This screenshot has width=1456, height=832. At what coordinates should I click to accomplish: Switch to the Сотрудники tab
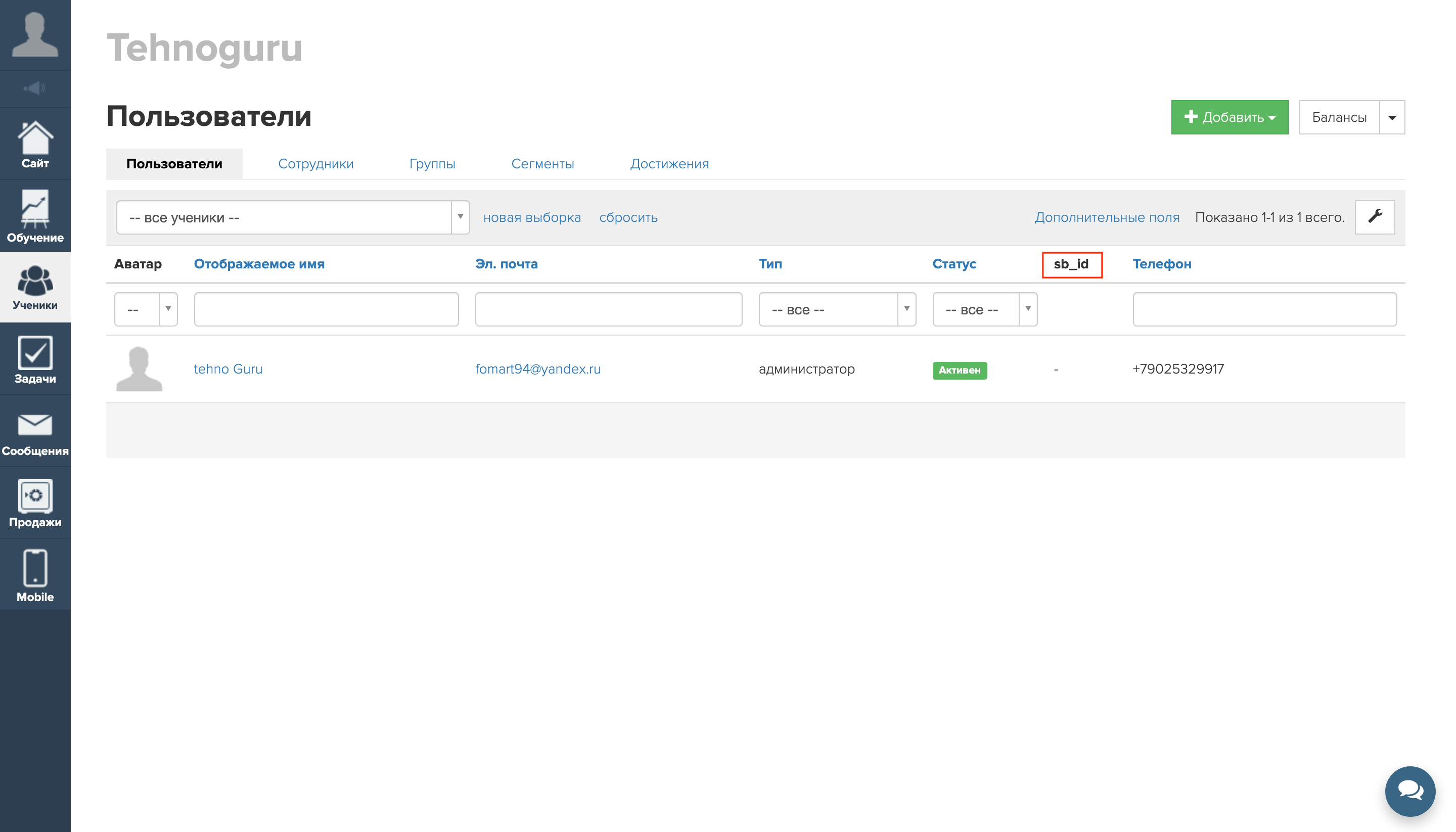coord(315,164)
